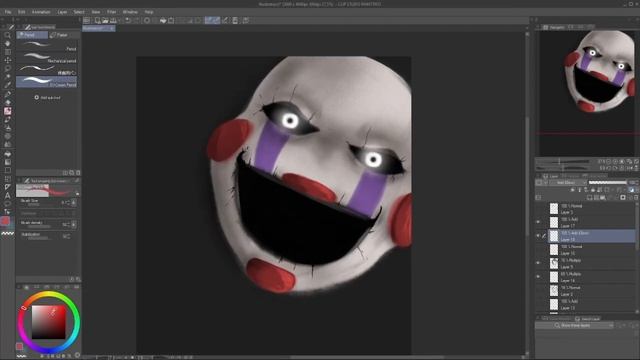Click Add sub tool button
The height and width of the screenshot is (360, 640).
[47, 98]
